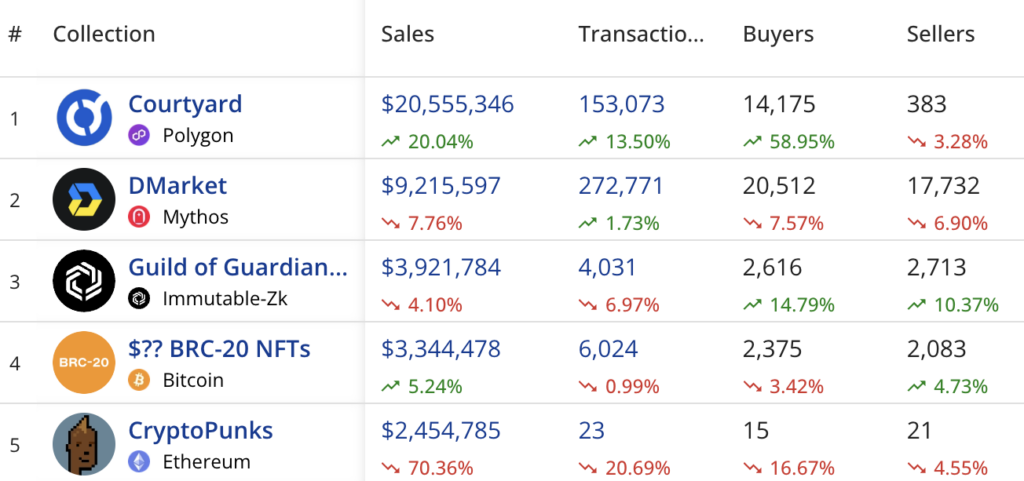
Task: Open the Courtyard collection link
Action: click(185, 104)
